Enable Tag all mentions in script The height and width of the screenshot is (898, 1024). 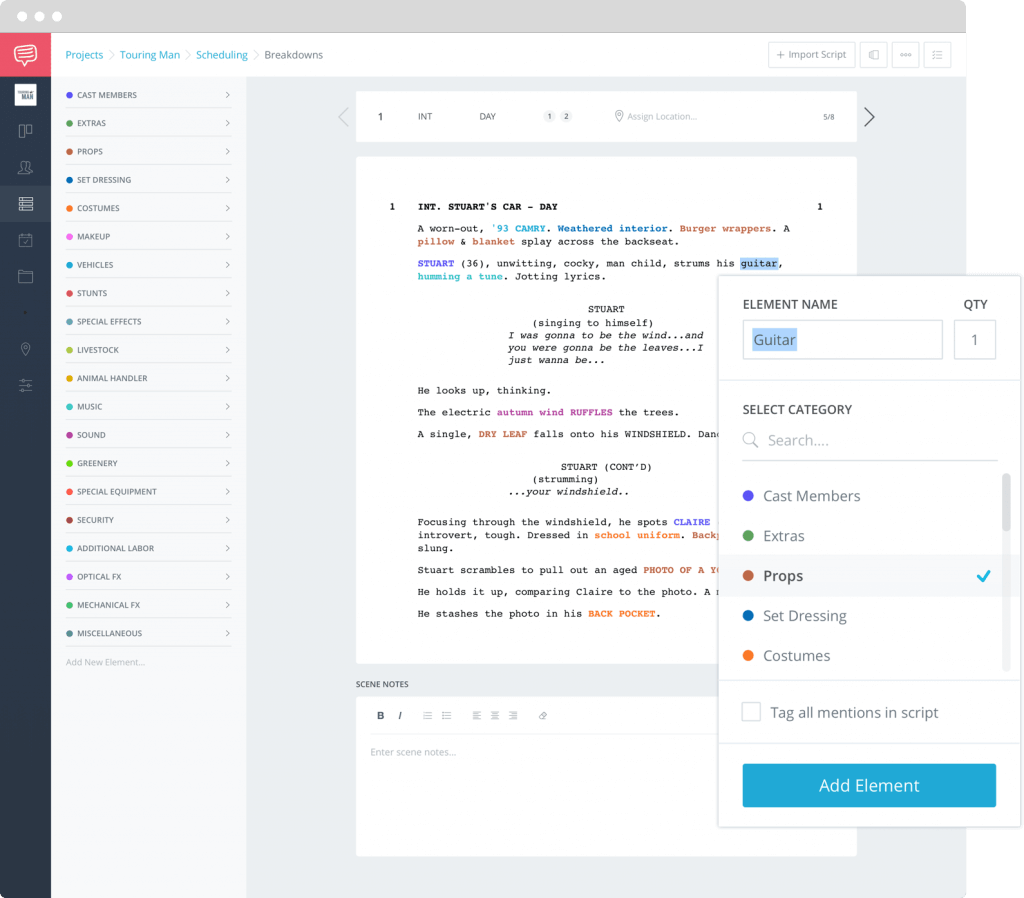click(x=751, y=712)
